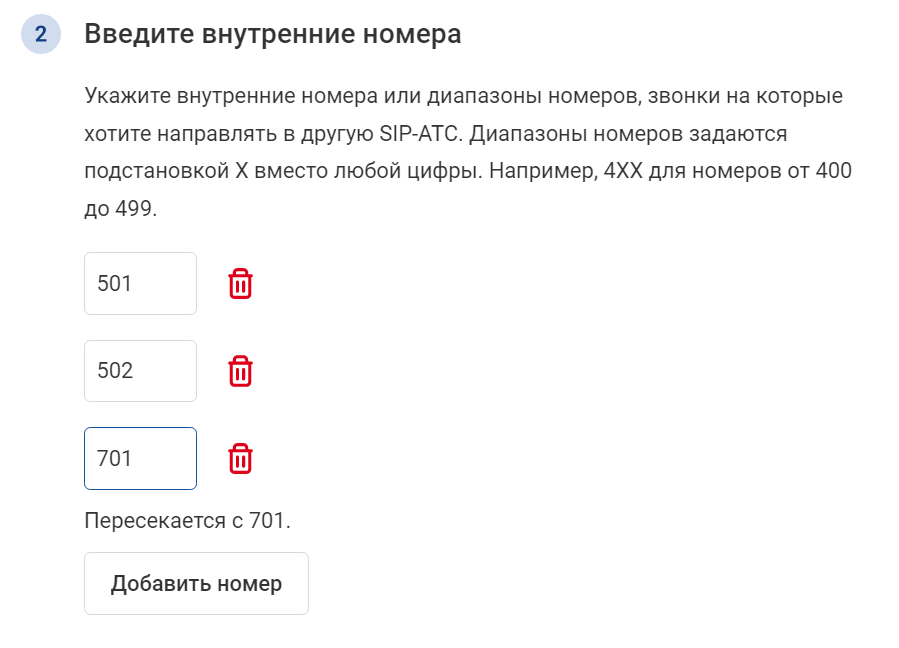Viewport: 899px width, 648px height.
Task: Focus the input field containing 501
Action: tap(140, 283)
